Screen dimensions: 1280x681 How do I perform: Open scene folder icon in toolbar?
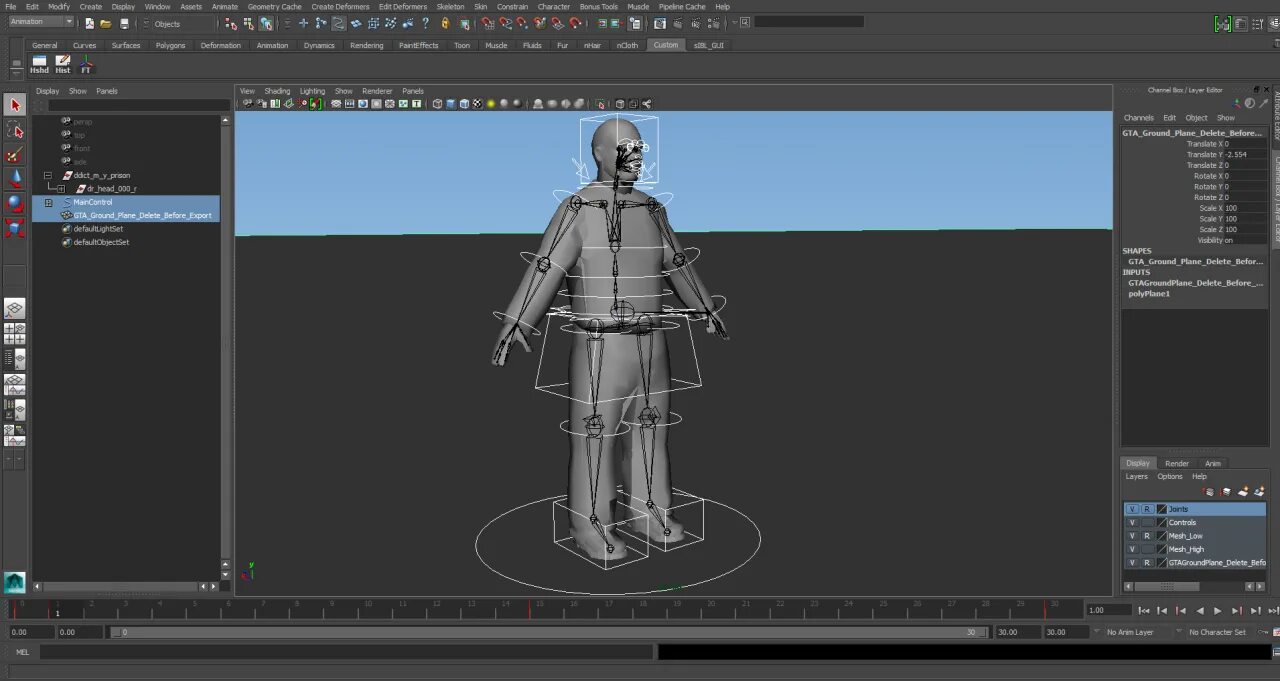coord(105,23)
